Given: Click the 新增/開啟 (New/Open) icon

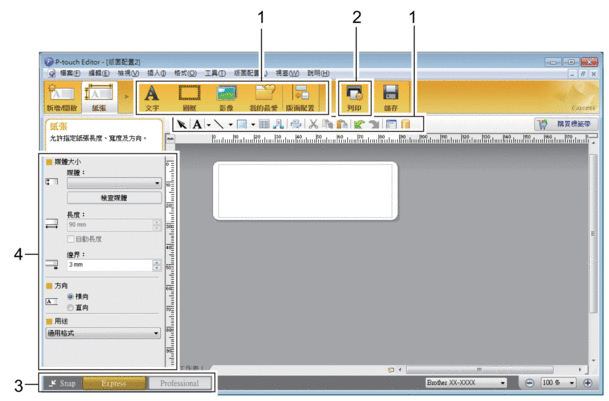Looking at the screenshot, I should pos(62,97).
